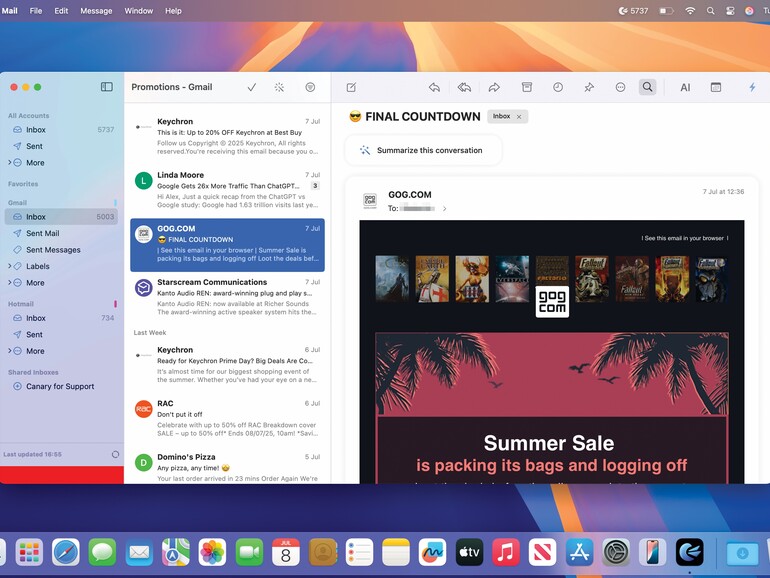
Task: Reply to the GOG.COM email
Action: [434, 87]
